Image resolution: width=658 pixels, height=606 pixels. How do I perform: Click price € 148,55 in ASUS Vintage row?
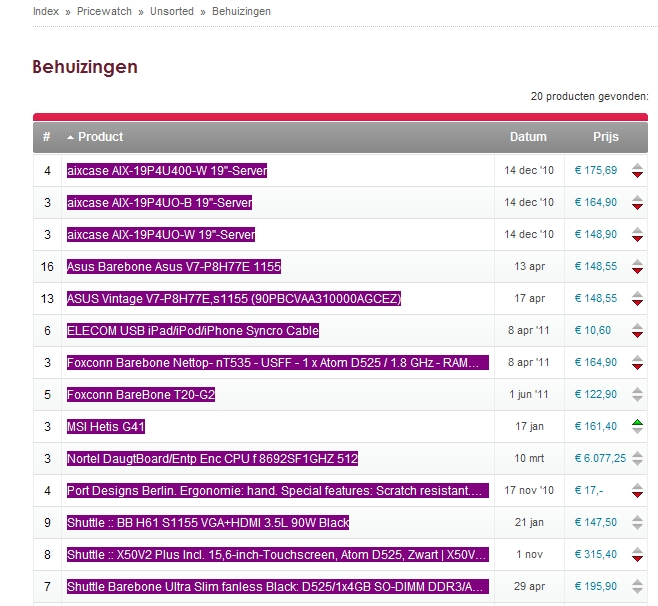click(595, 298)
